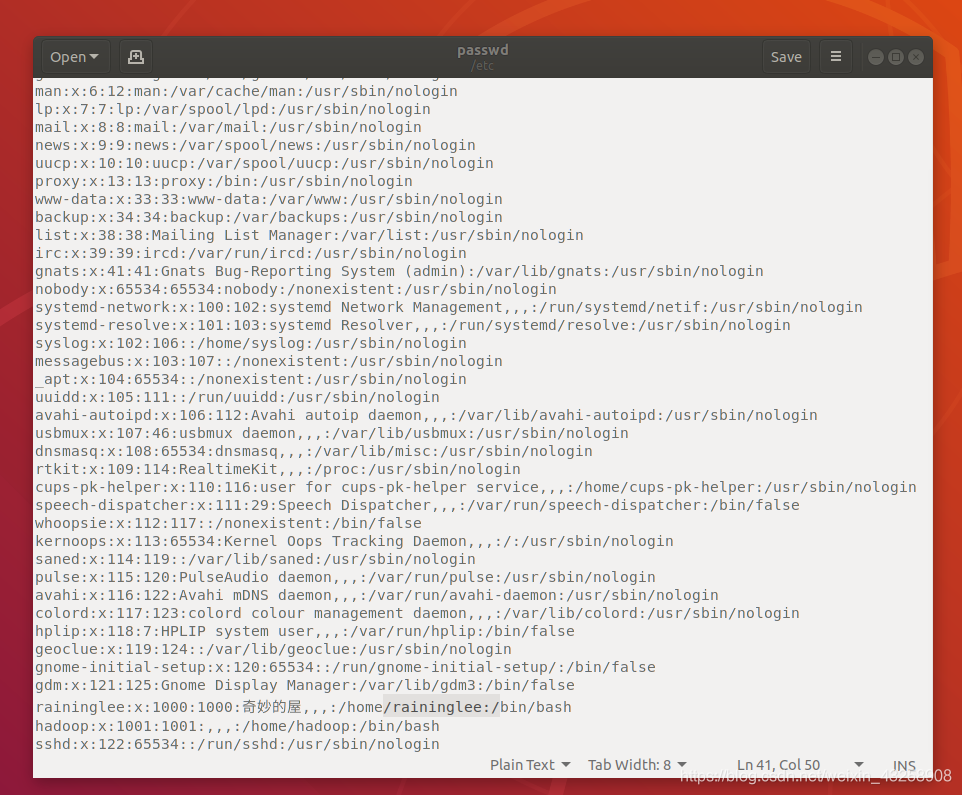The height and width of the screenshot is (795, 962).
Task: Click the geoclue:x:119:124 line
Action: tap(273, 650)
